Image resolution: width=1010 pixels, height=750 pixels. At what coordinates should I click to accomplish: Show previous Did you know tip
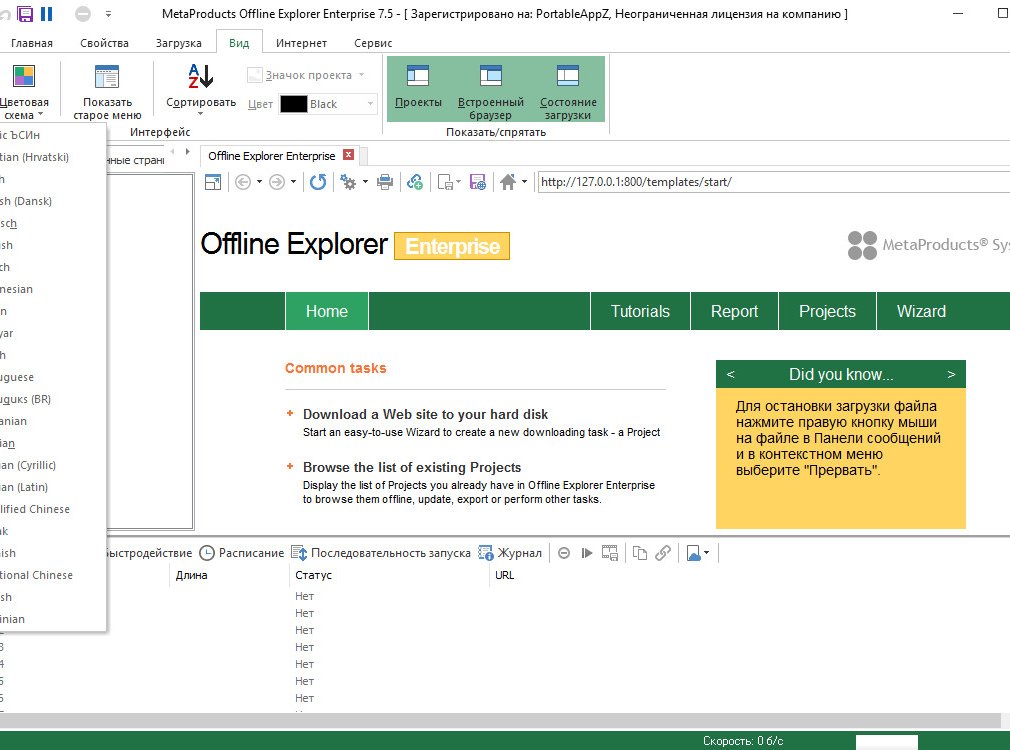tap(730, 374)
